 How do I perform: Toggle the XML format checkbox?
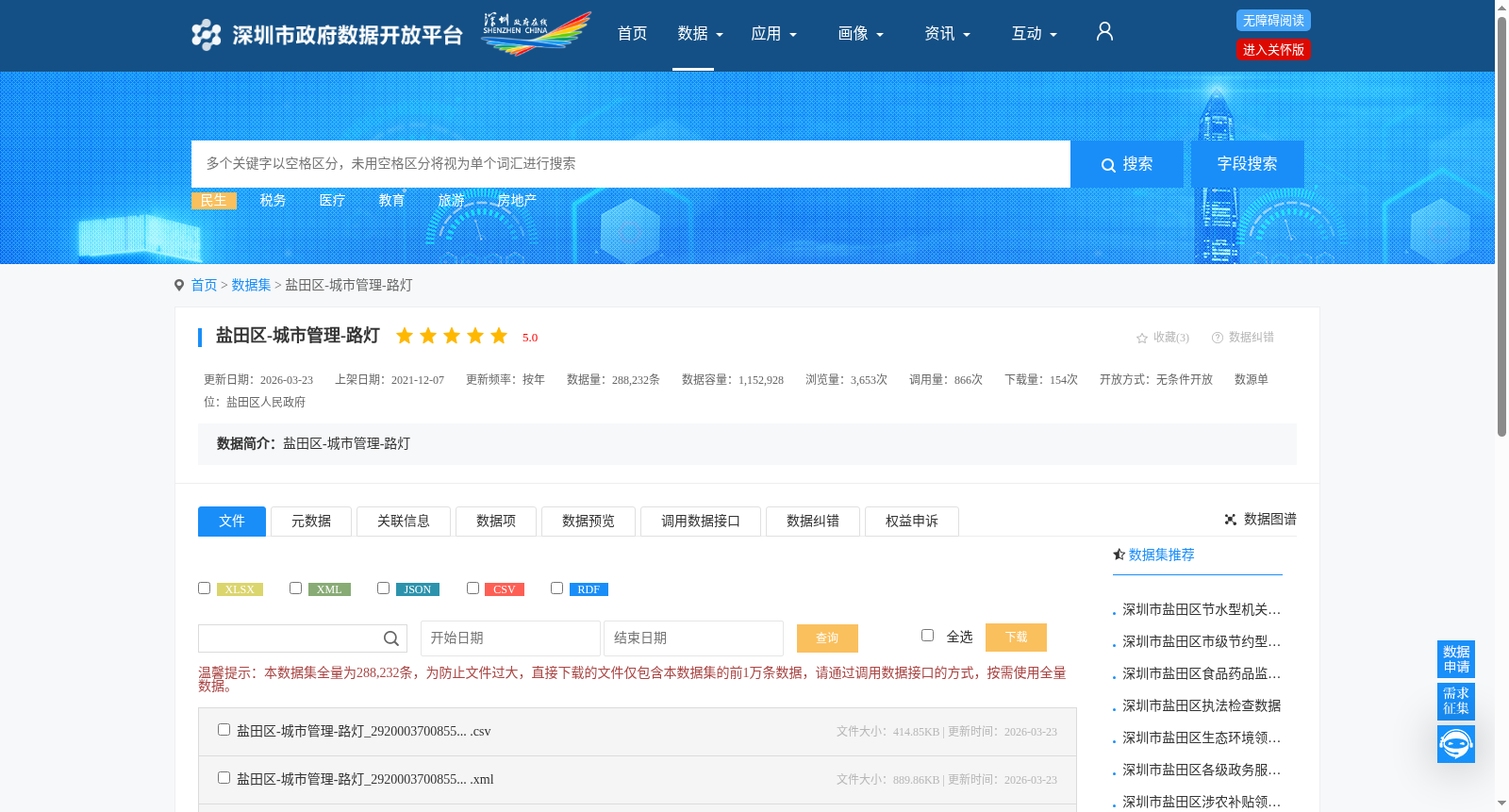[x=295, y=588]
